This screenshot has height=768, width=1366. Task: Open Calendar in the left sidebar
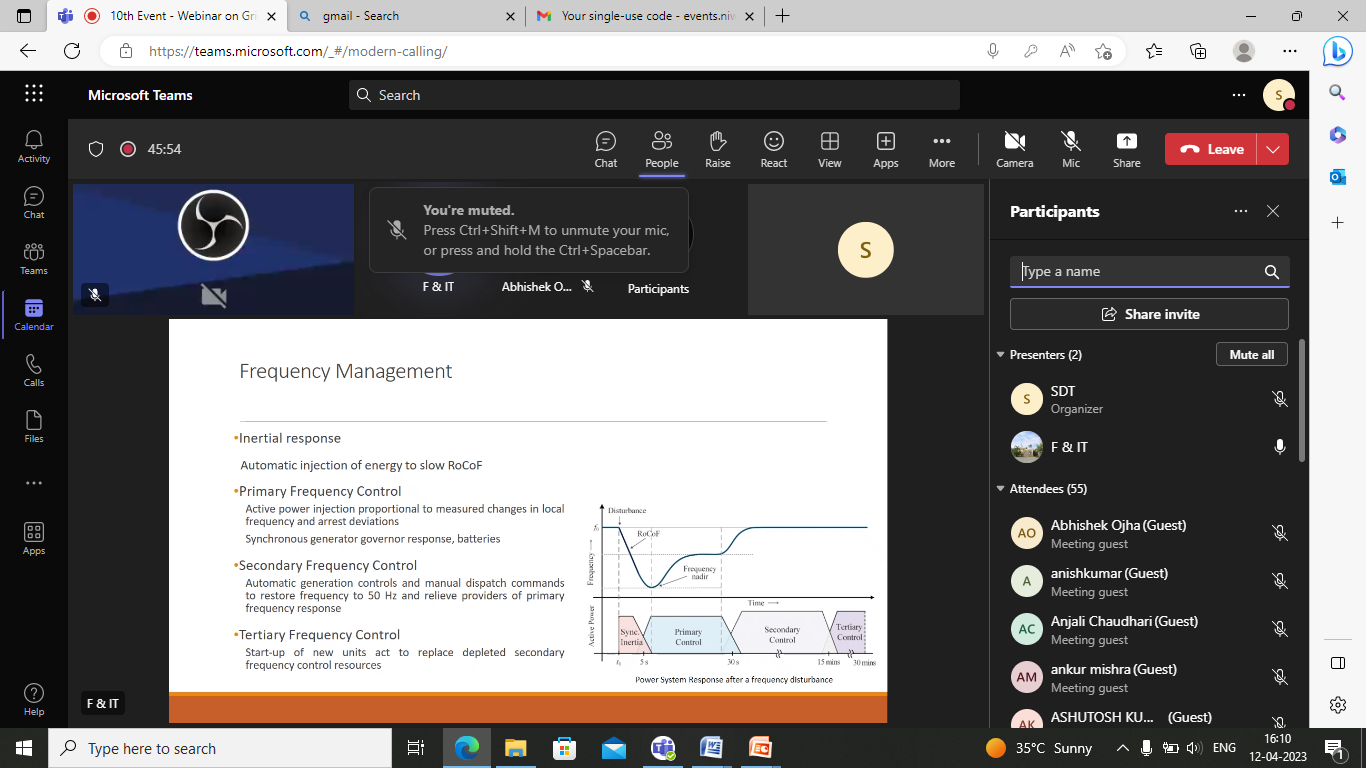(34, 314)
